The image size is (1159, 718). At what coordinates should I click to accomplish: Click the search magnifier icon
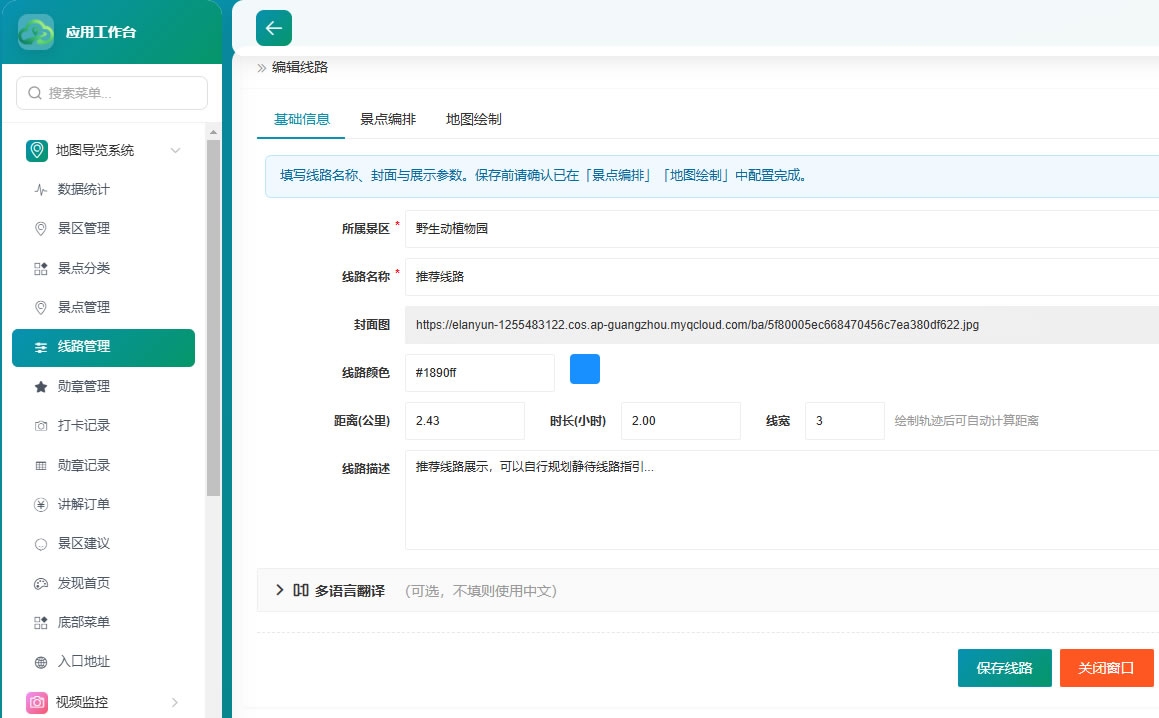tap(35, 93)
